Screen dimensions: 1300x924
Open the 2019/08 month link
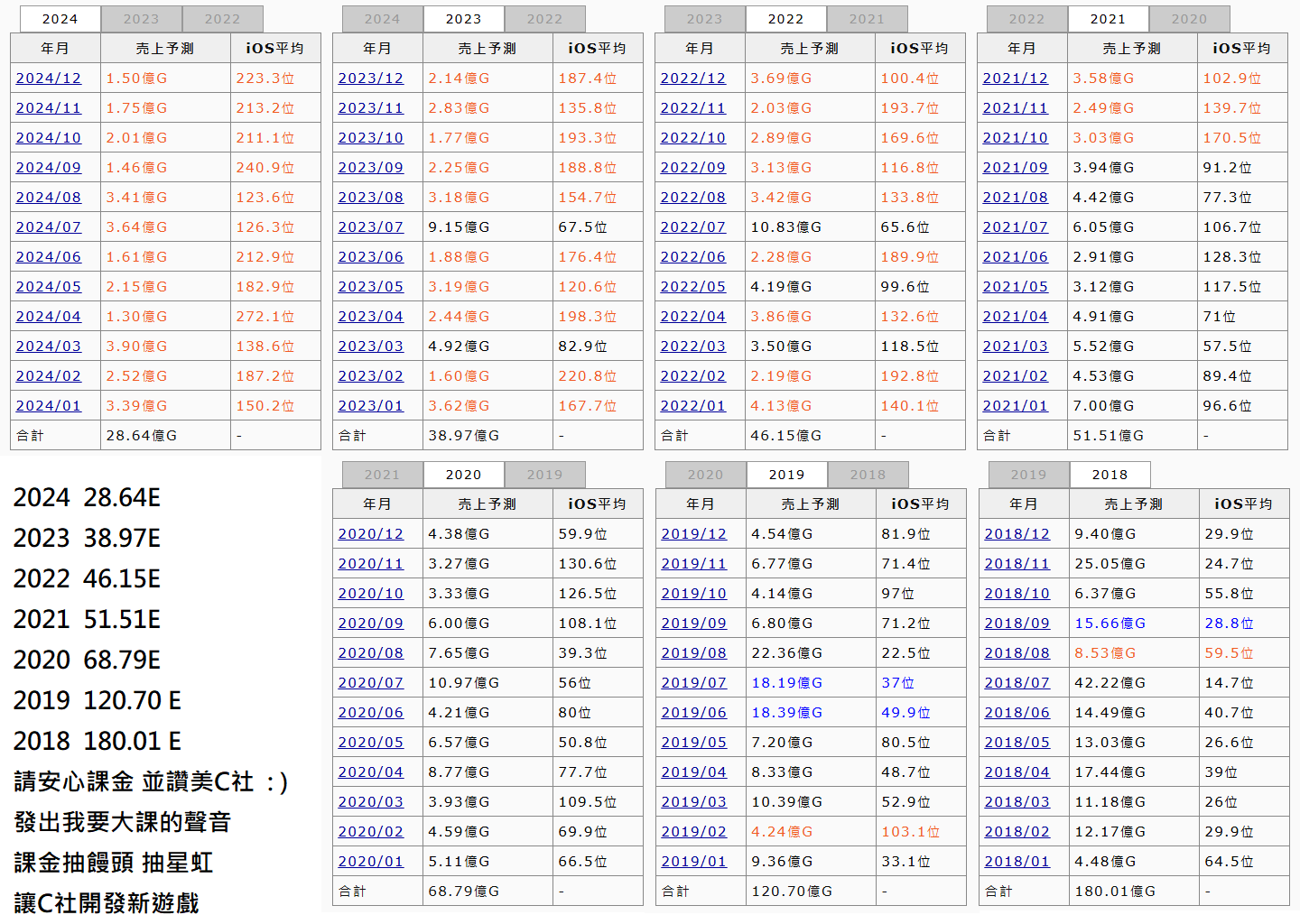point(694,653)
